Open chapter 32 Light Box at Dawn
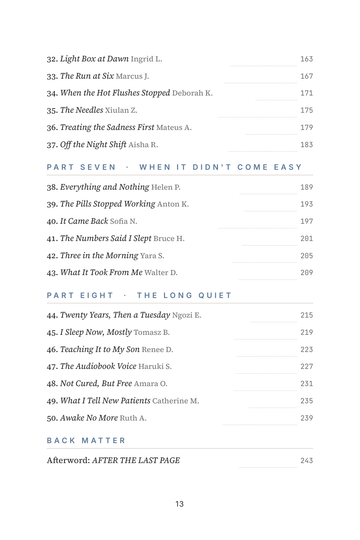Screen dimensions: 360x540 point(179,59)
